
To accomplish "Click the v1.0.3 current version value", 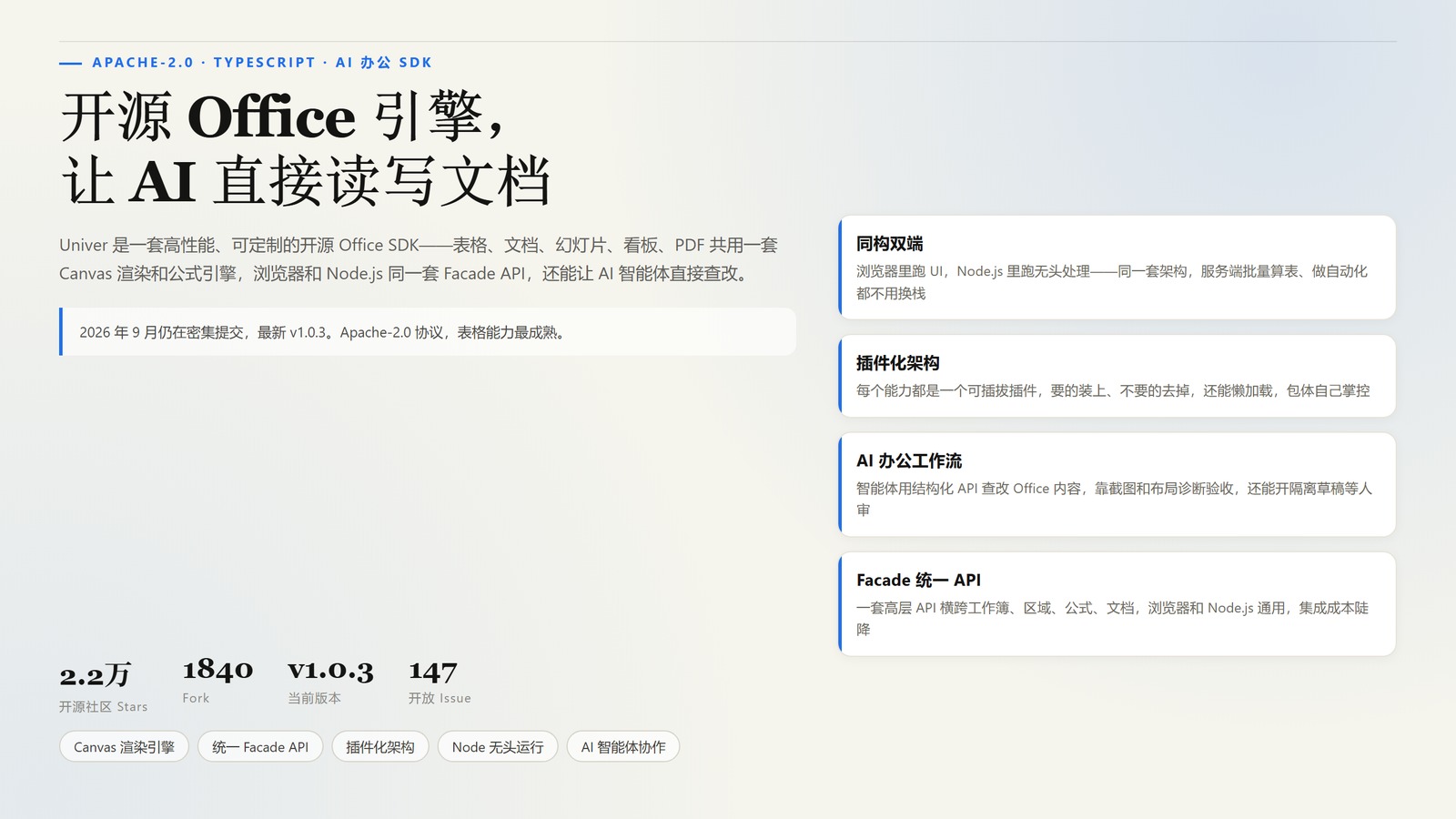I will tap(330, 671).
